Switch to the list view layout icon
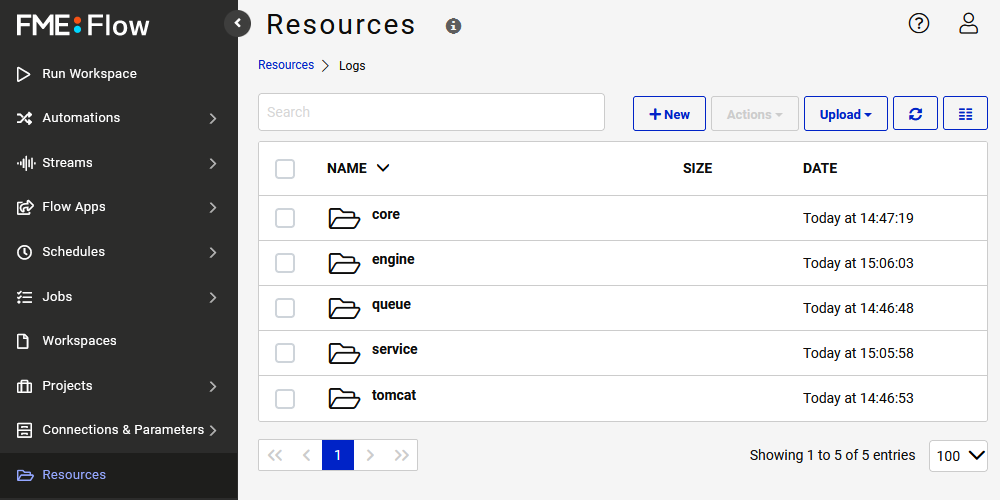The image size is (1000, 500). click(965, 114)
